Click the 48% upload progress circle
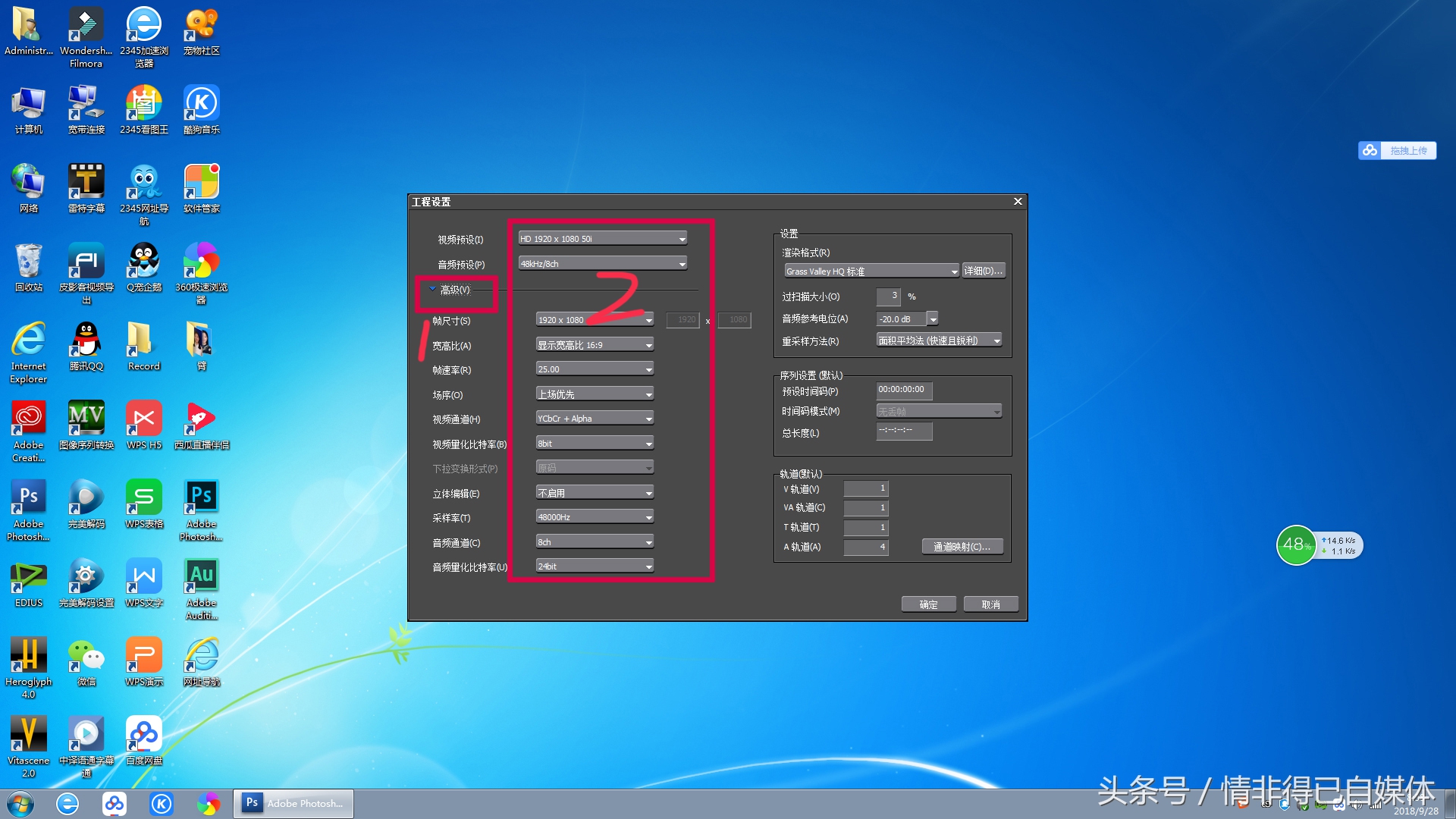The image size is (1456, 819). tap(1296, 545)
